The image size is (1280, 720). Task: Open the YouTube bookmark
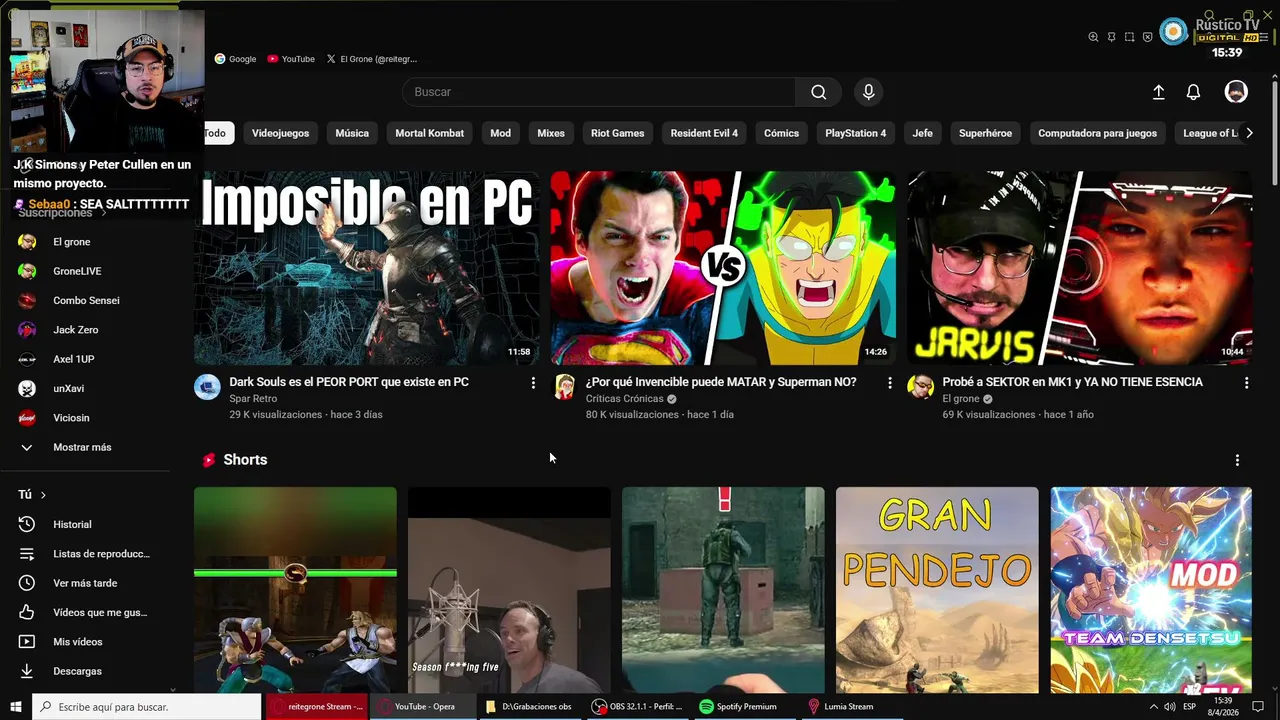(291, 59)
